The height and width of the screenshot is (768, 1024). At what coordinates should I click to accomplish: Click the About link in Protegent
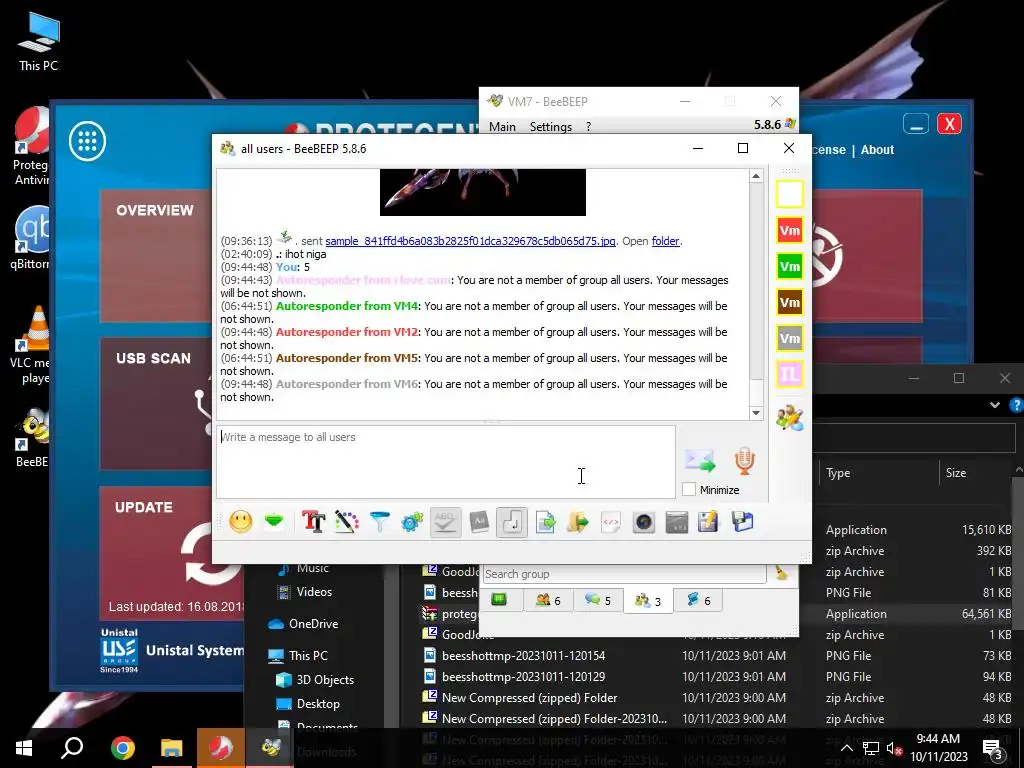[x=877, y=150]
